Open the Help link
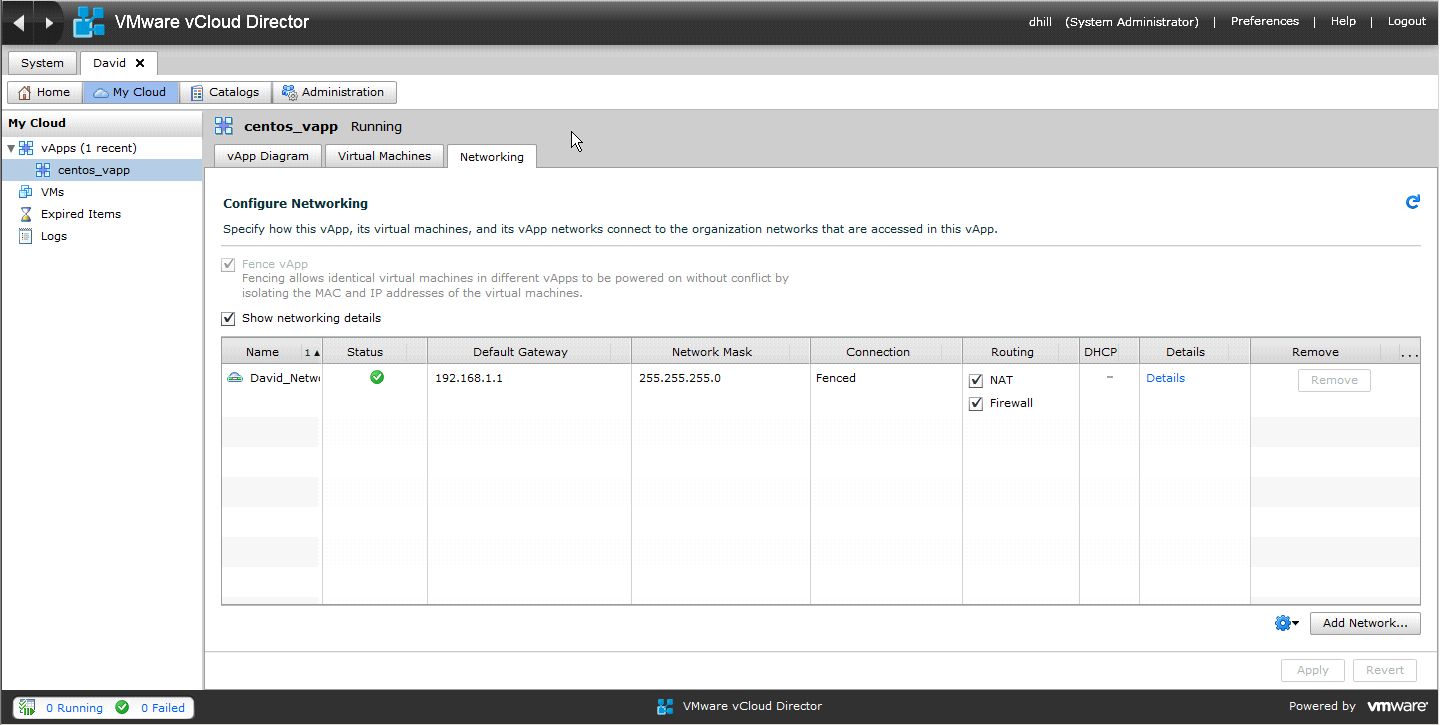Viewport: 1440px width, 725px height. pos(1343,21)
